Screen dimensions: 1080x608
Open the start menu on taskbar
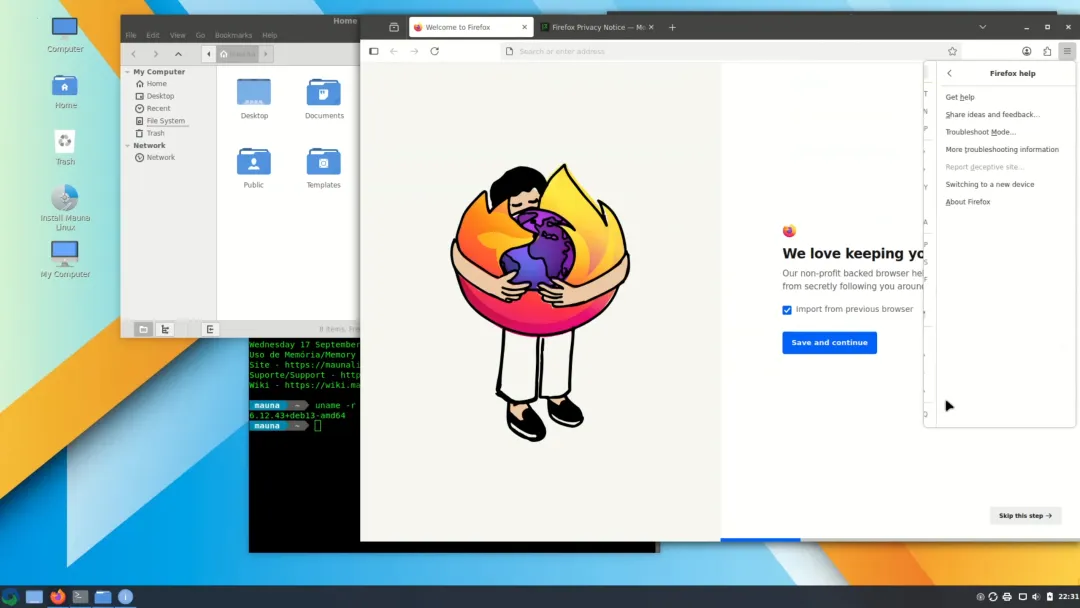[10, 596]
